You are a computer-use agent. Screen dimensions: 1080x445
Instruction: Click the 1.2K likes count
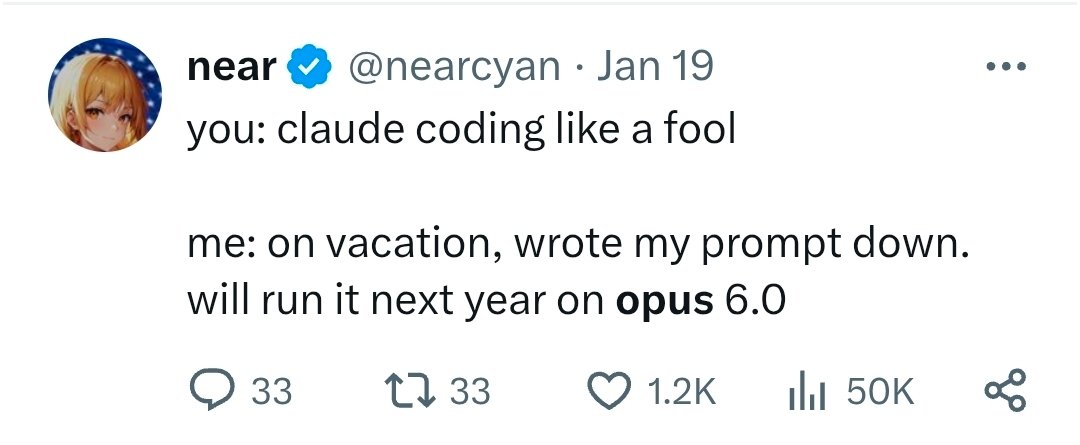point(682,391)
